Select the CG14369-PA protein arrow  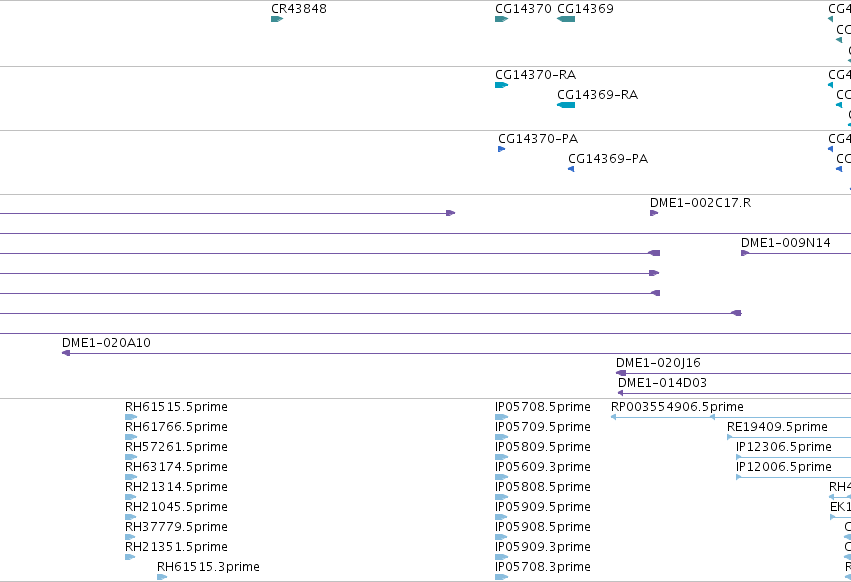click(x=571, y=169)
